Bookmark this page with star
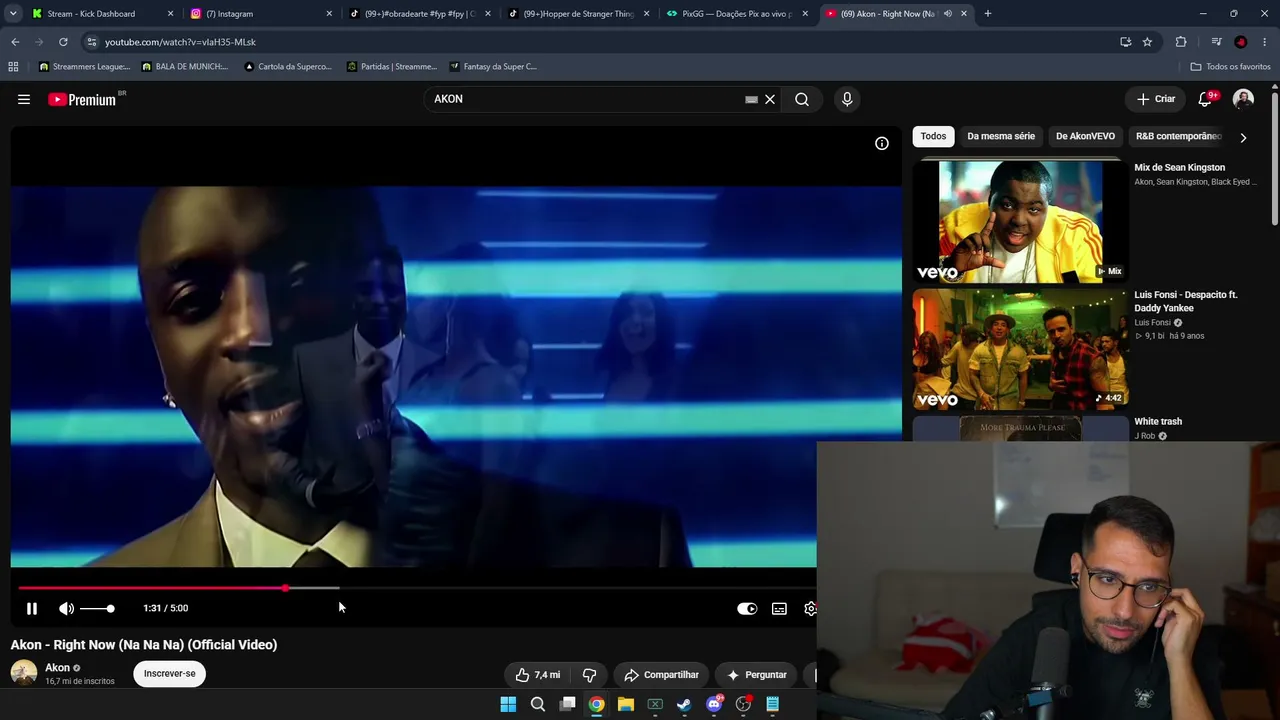The image size is (1280, 720). pos(1147,42)
